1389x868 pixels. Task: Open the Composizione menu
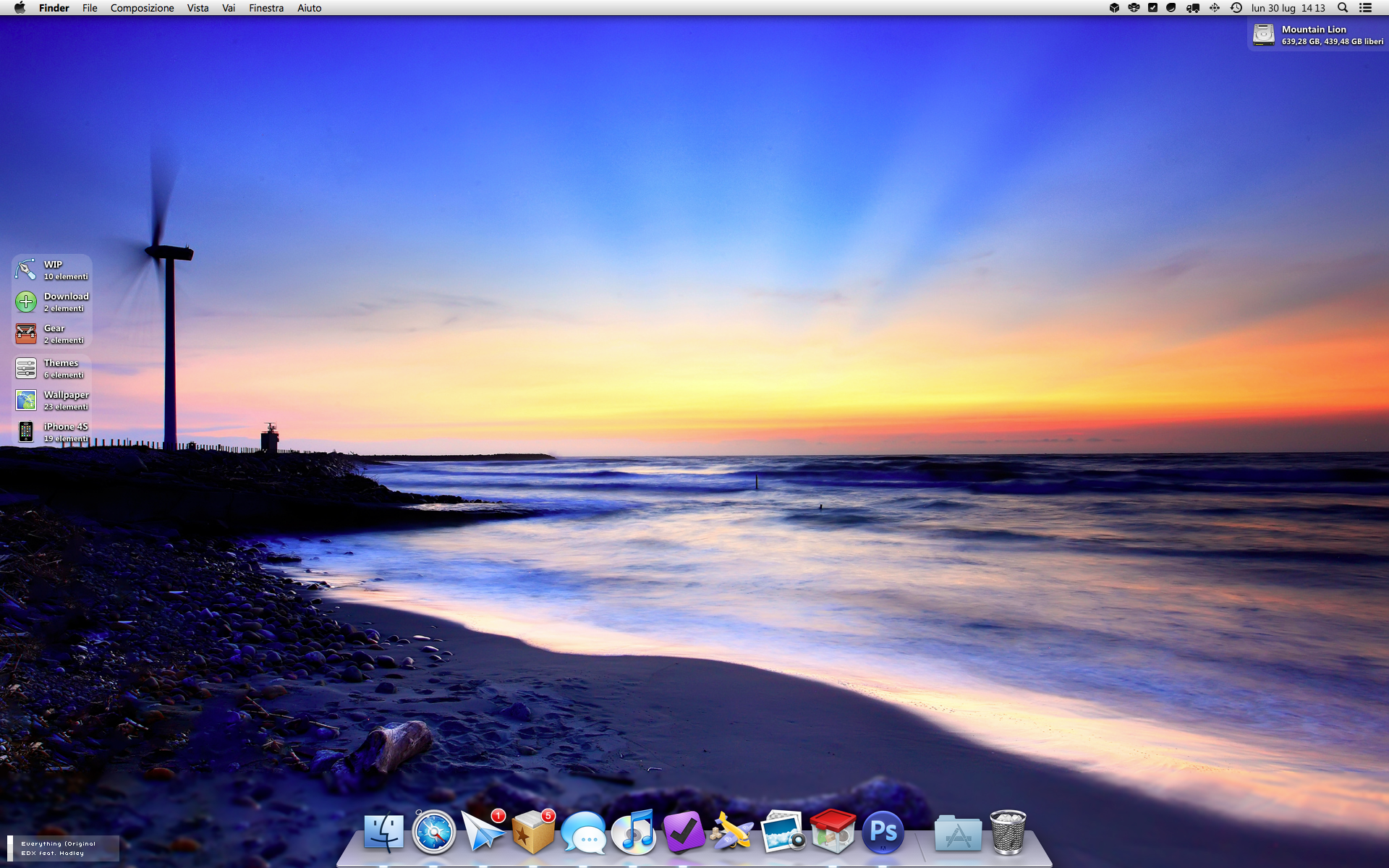(142, 8)
